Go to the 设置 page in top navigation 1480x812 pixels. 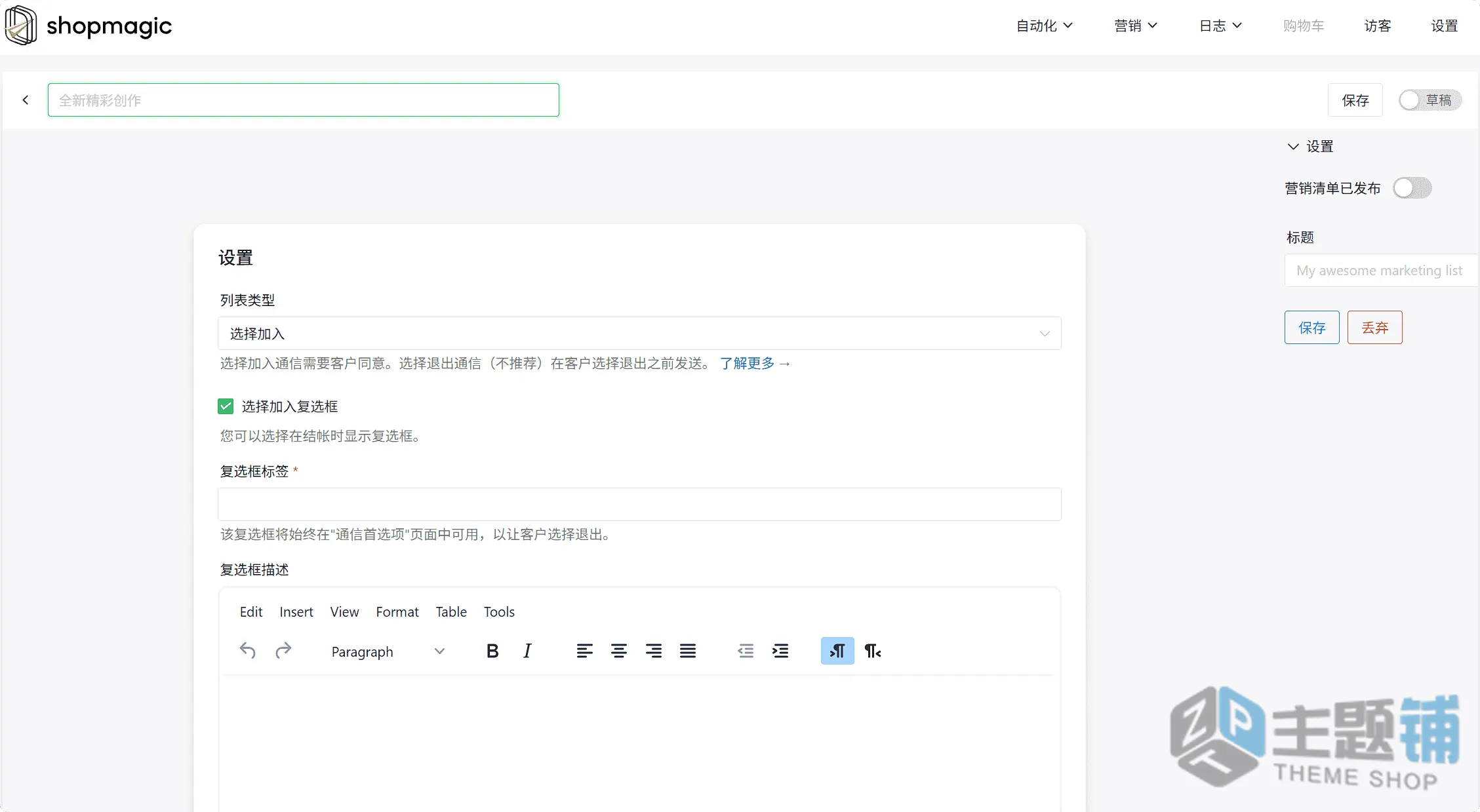[1445, 26]
